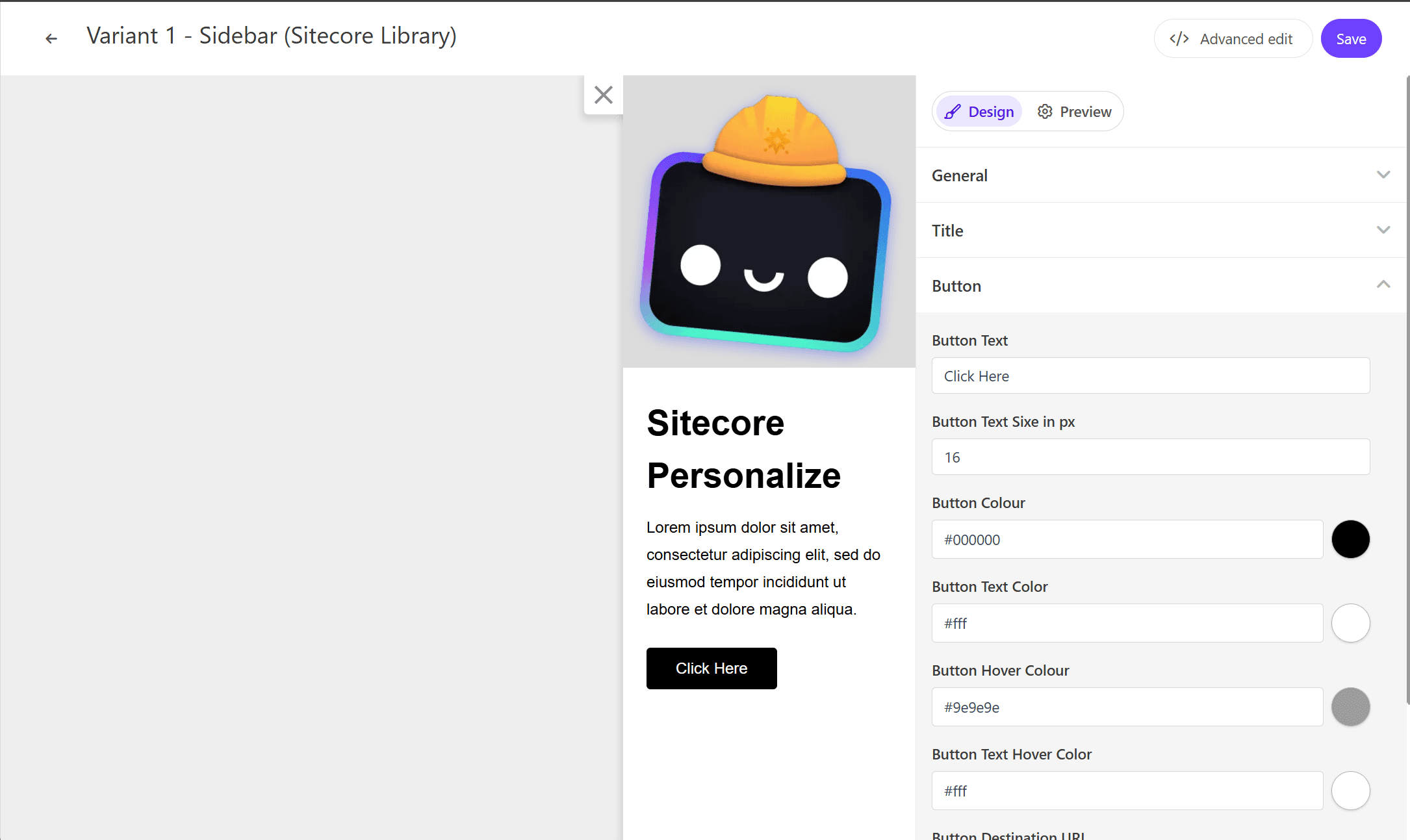This screenshot has width=1410, height=840.
Task: Click the Button Text Sixe px field
Action: [x=1150, y=457]
